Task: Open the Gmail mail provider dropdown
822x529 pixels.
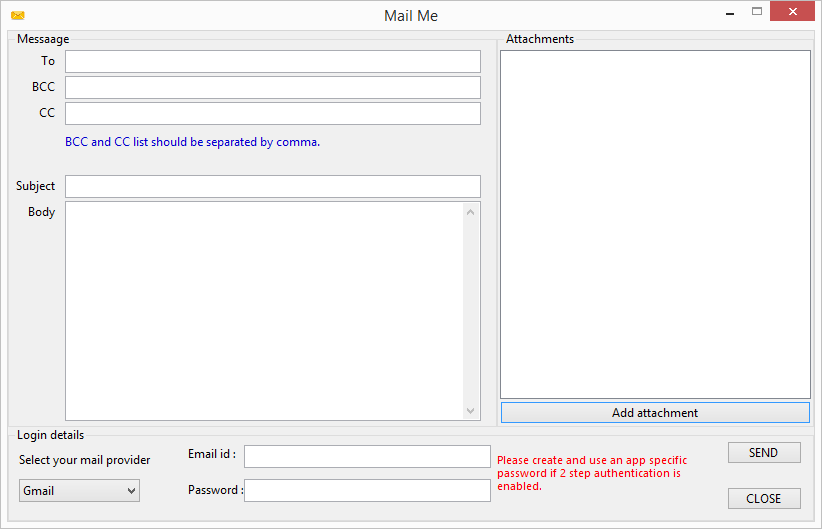Action: (x=79, y=491)
